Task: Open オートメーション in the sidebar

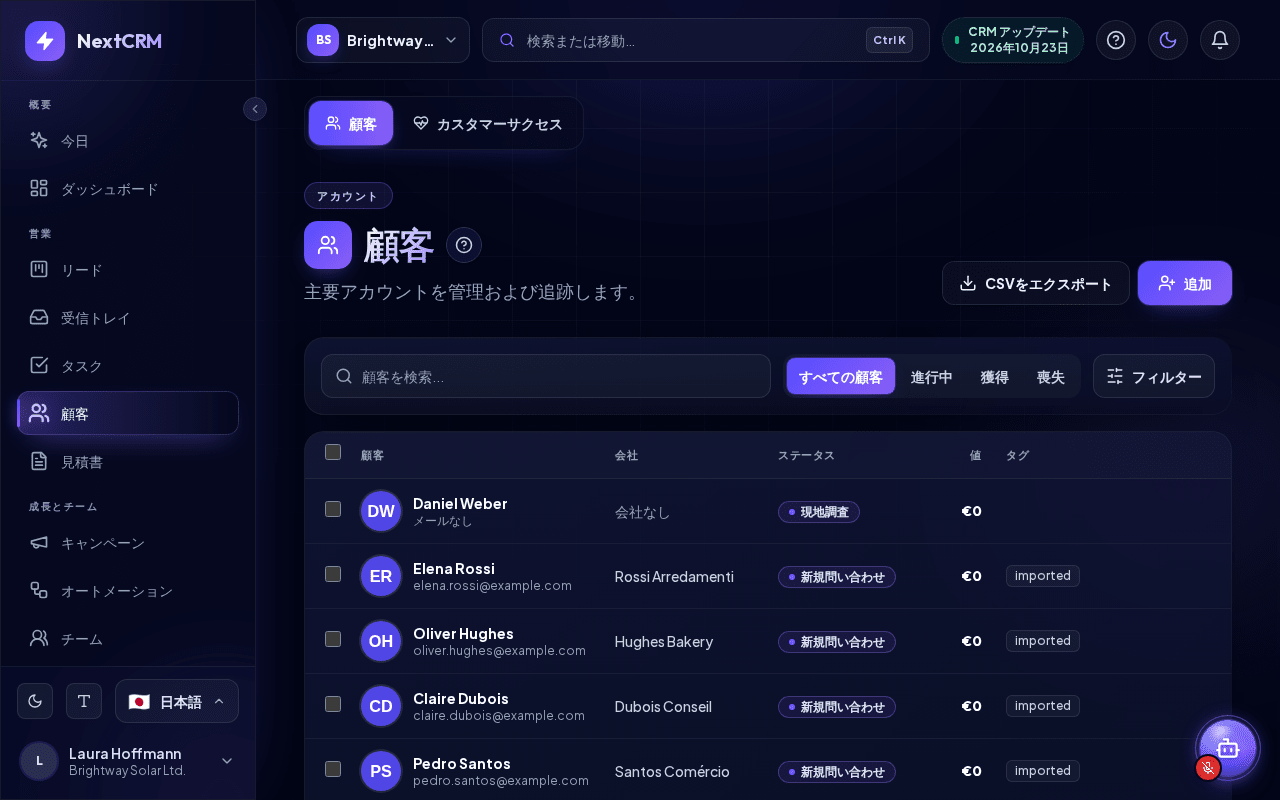Action: (128, 591)
